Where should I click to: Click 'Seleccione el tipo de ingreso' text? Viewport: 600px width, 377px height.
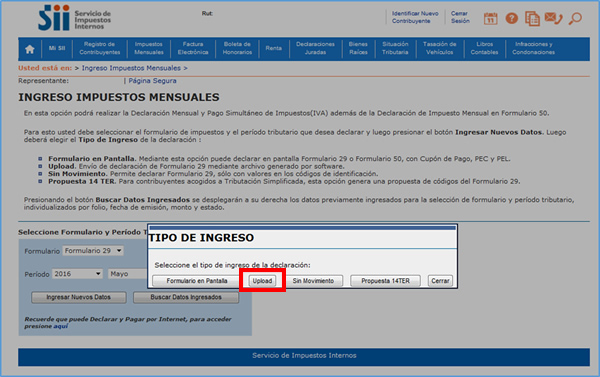coord(232,265)
